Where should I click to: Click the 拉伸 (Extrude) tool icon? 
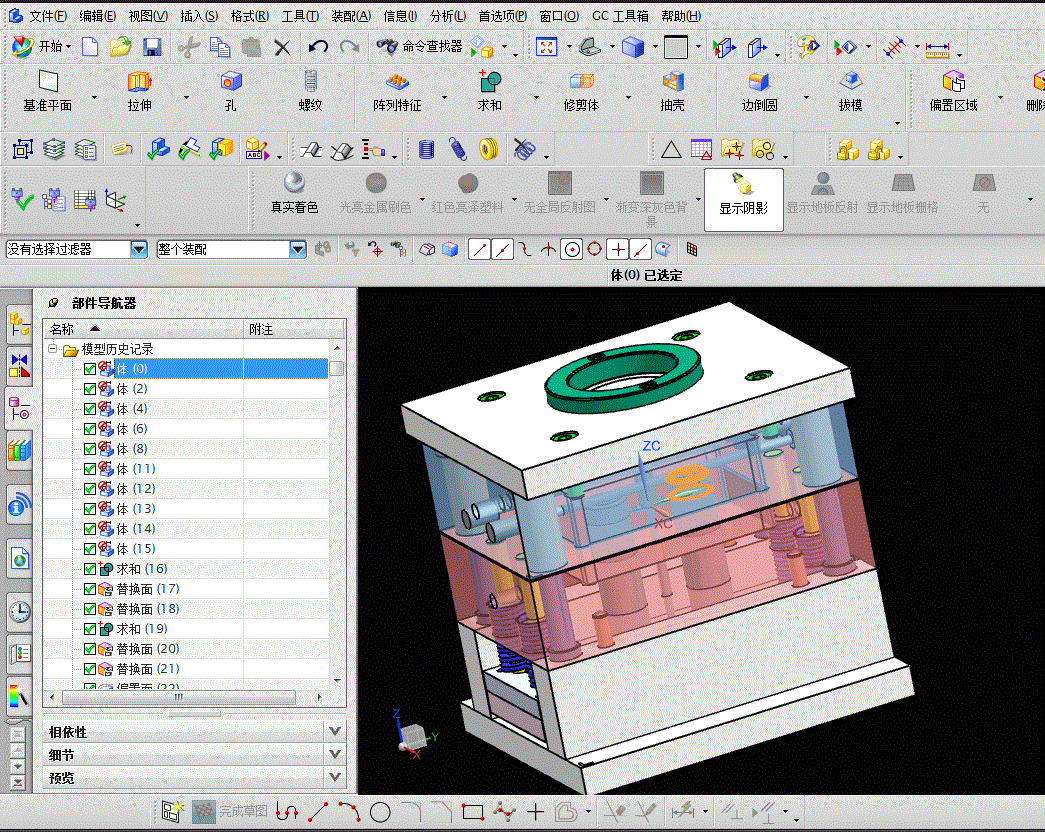(x=139, y=83)
